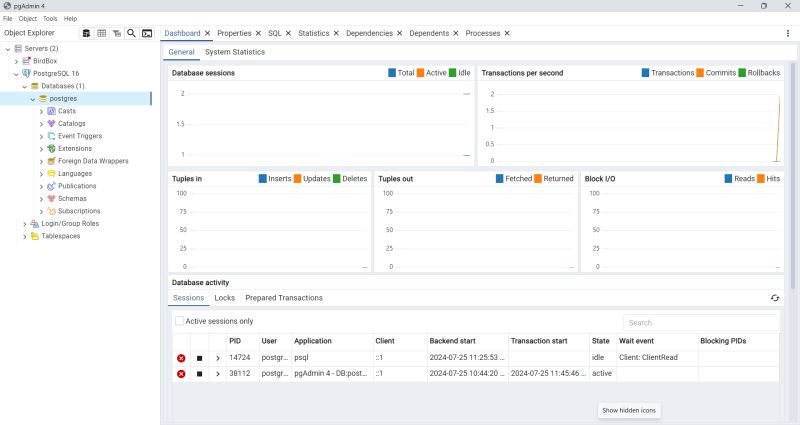Viewport: 800px width, 425px height.
Task: Expand the Schemas tree node
Action: tap(41, 199)
